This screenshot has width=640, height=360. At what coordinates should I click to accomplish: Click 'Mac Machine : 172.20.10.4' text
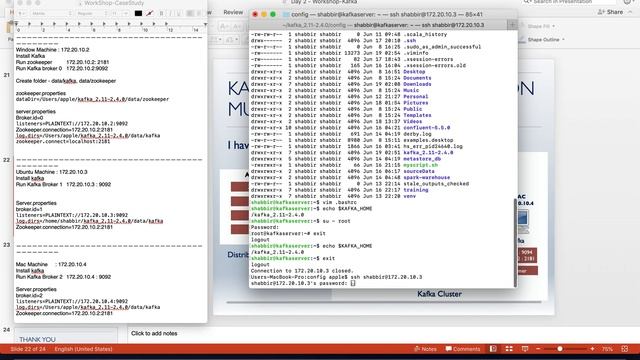tap(51, 264)
